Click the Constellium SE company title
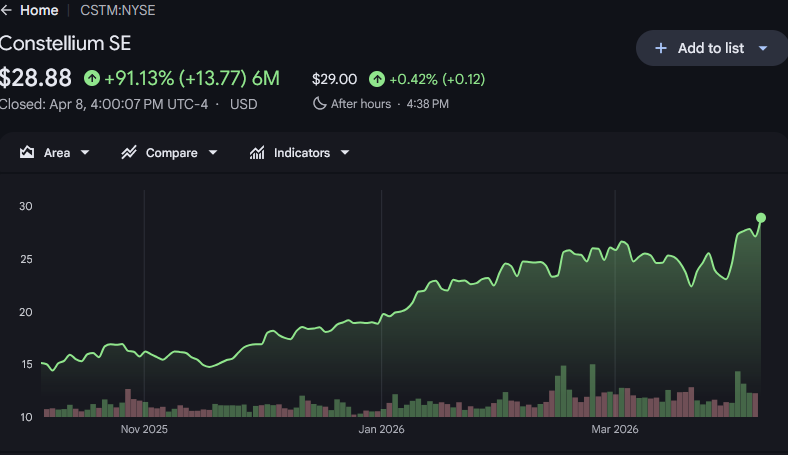The image size is (788, 455). coord(65,43)
